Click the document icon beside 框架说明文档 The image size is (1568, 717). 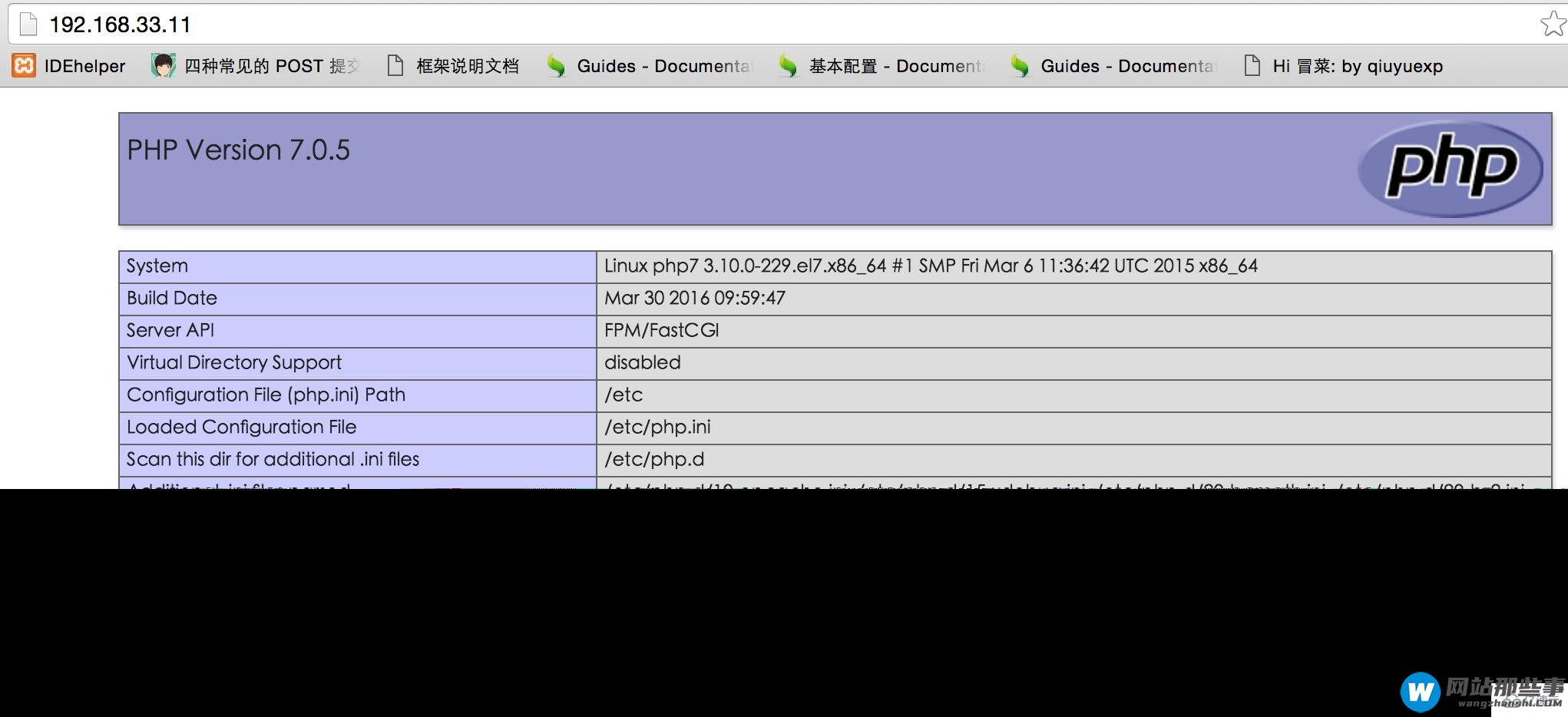pyautogui.click(x=395, y=66)
